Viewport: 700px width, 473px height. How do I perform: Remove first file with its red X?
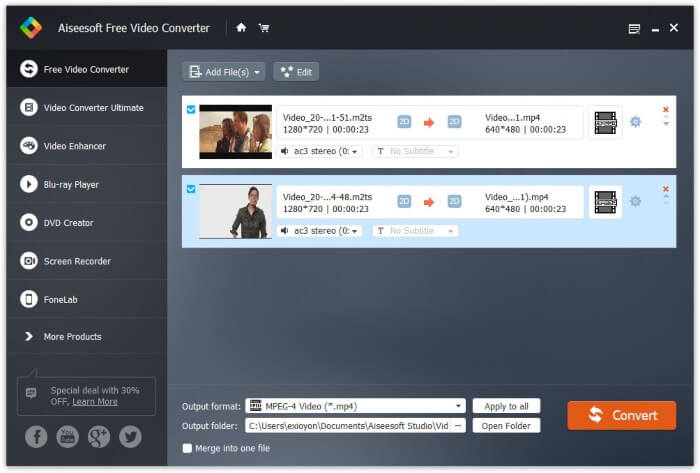(x=666, y=109)
